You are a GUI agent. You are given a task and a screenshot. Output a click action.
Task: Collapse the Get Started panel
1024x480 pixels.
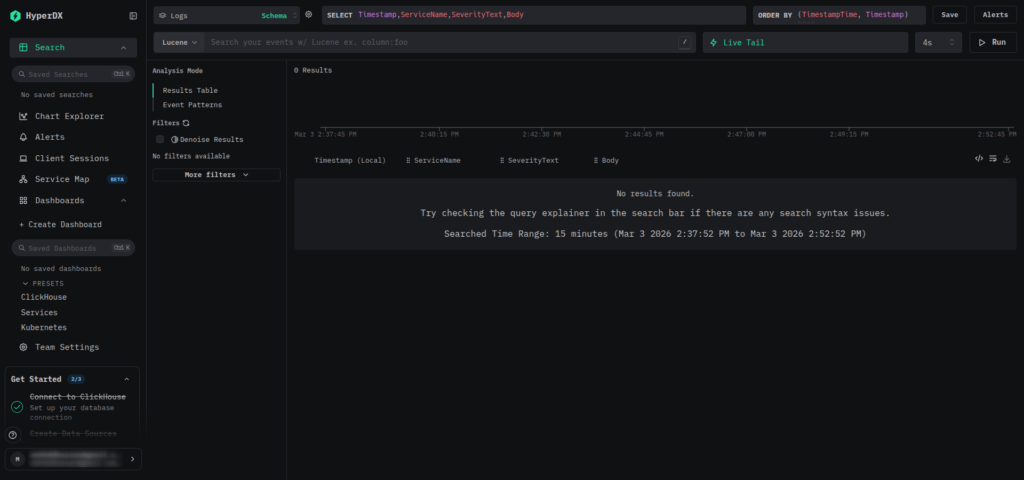tap(126, 380)
